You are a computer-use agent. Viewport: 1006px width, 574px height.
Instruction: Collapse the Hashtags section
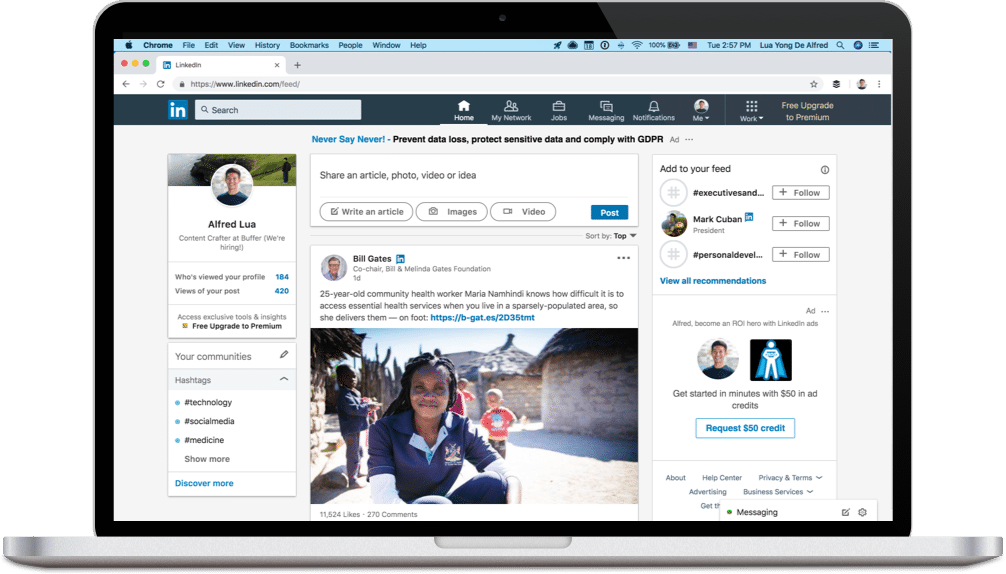click(x=284, y=380)
